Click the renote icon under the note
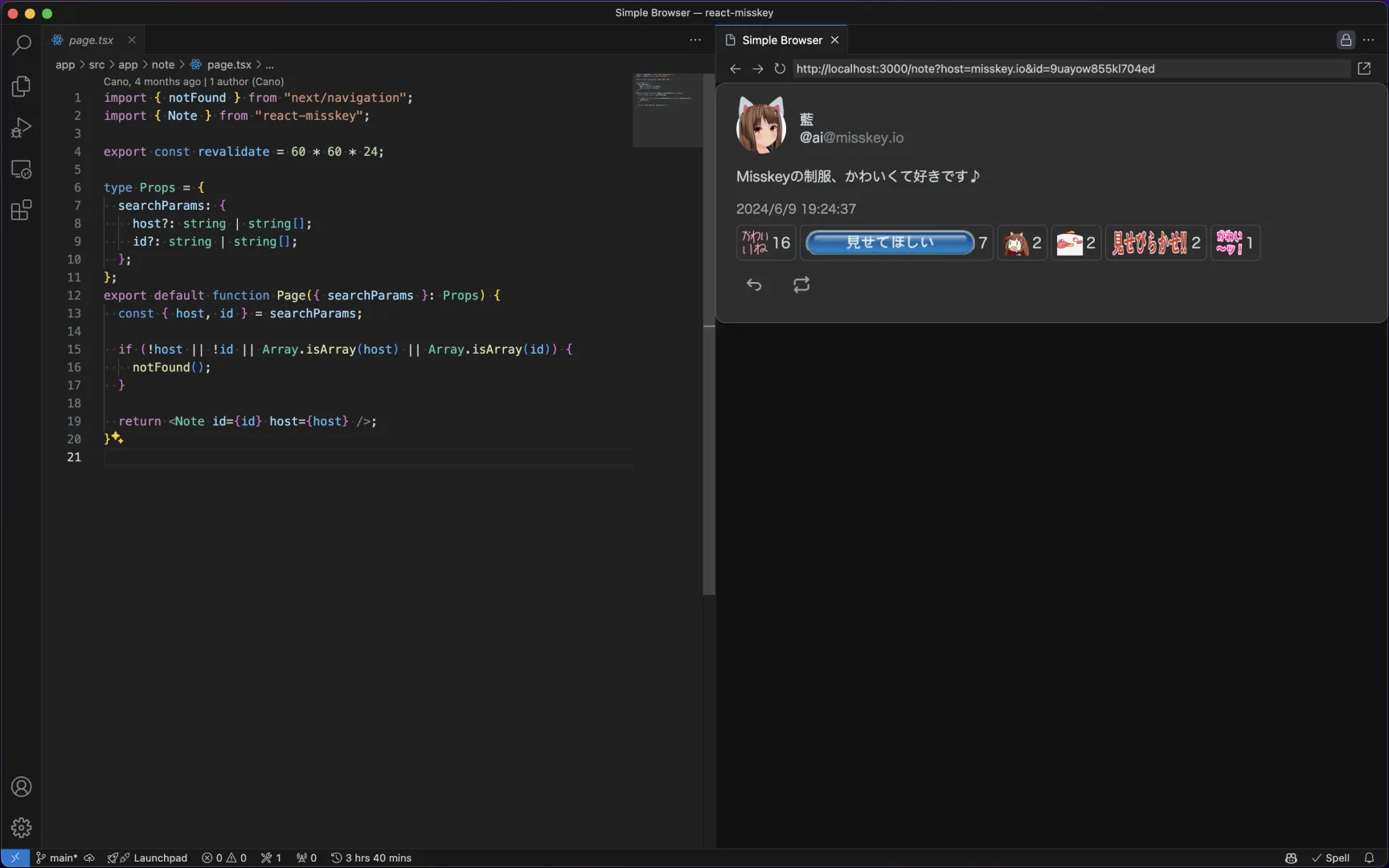The image size is (1389, 868). (801, 285)
